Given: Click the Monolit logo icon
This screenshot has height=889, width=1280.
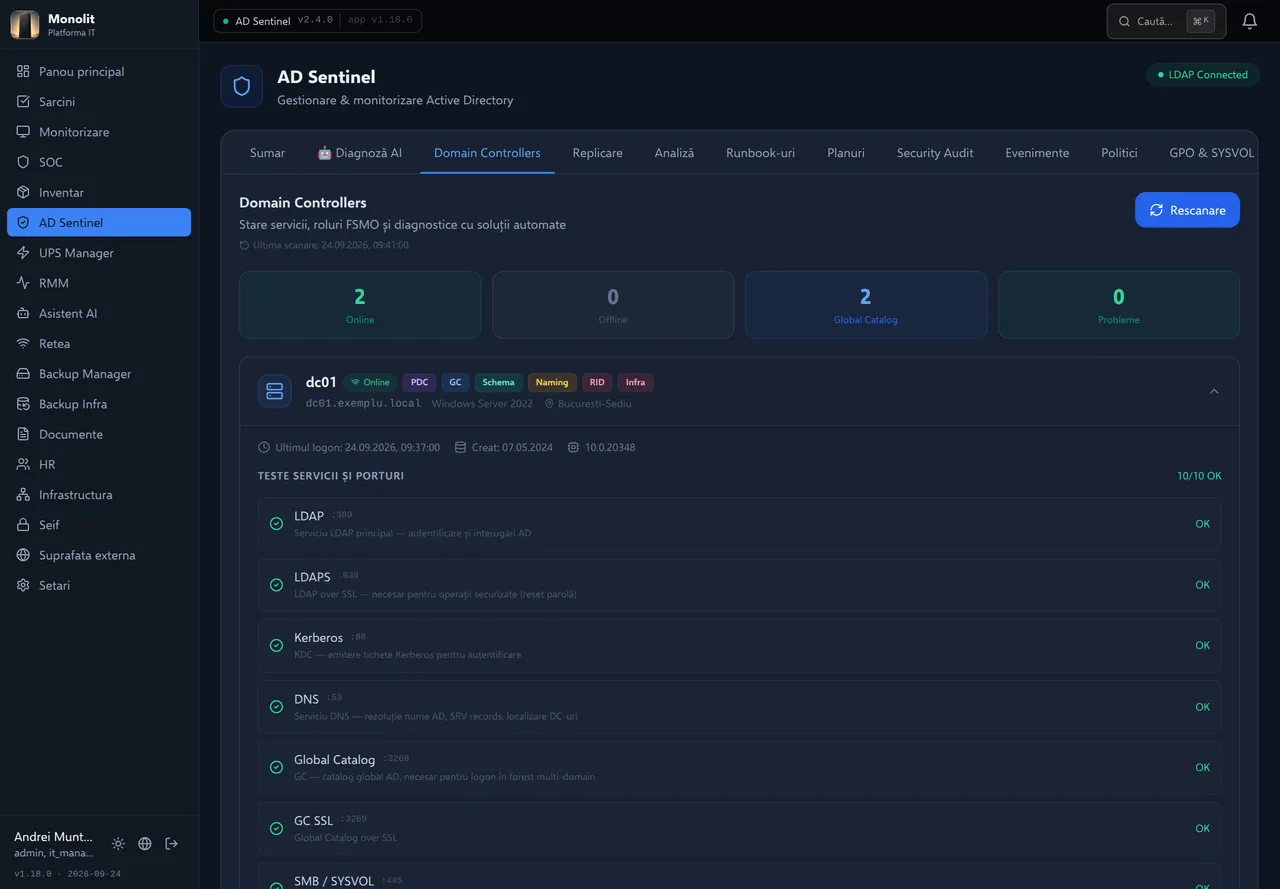Looking at the screenshot, I should pos(25,25).
